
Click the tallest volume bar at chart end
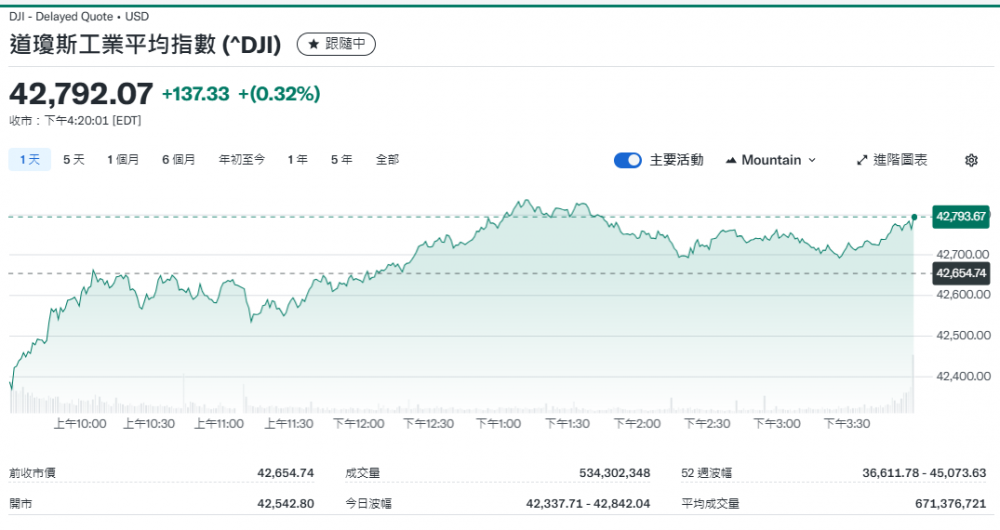(913, 385)
